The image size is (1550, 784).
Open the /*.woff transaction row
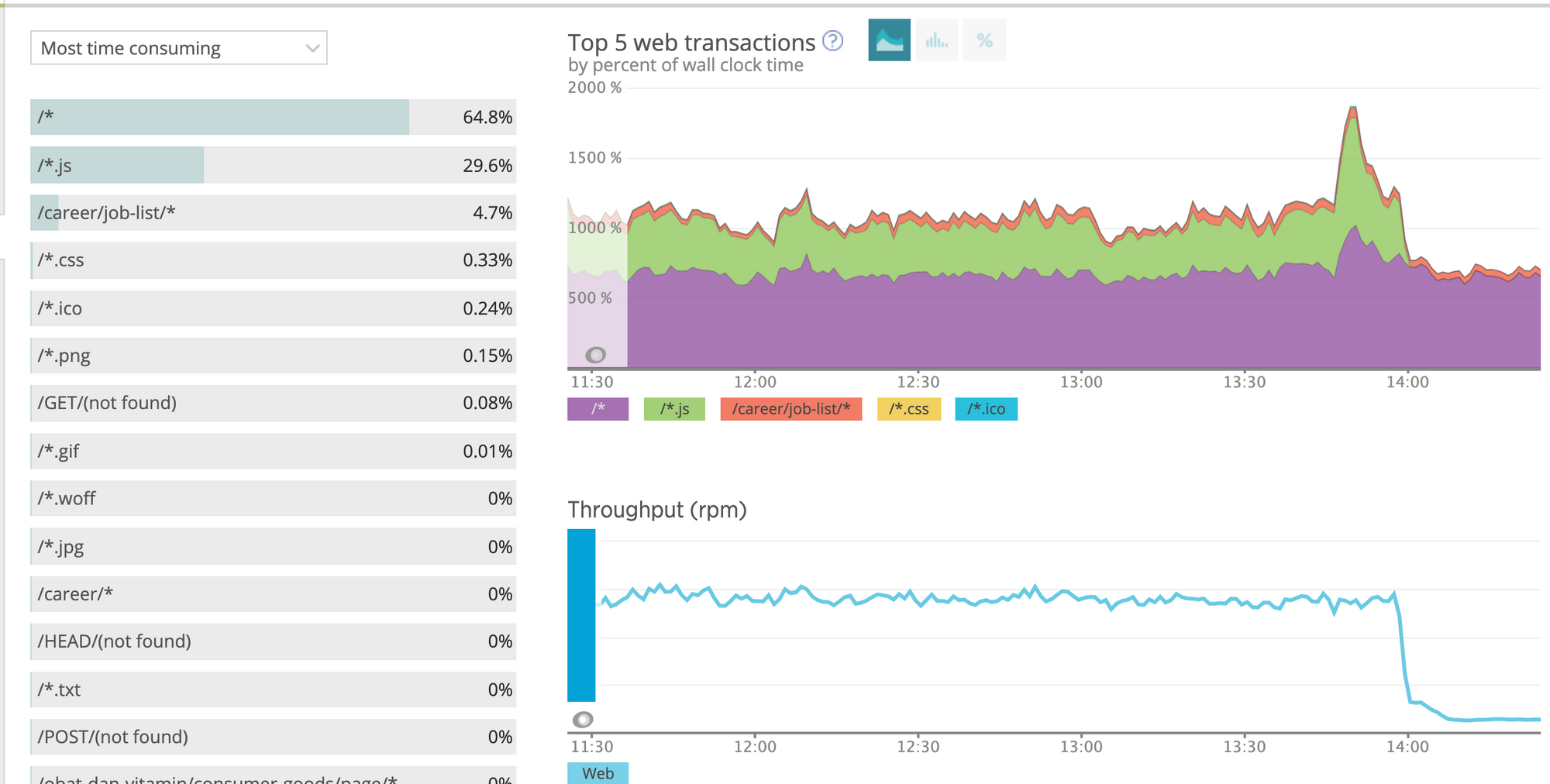[274, 498]
